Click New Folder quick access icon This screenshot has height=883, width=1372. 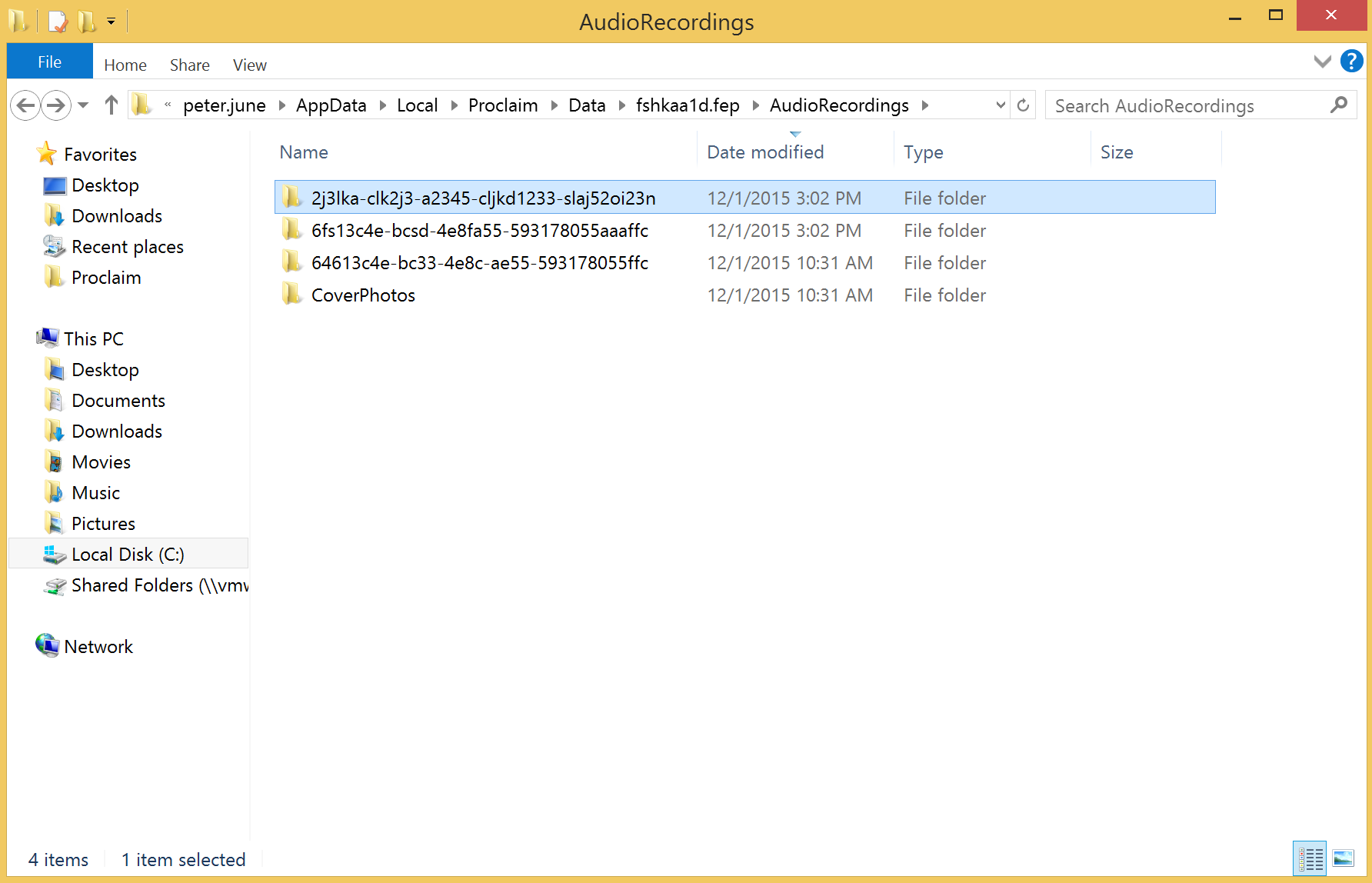coord(86,22)
